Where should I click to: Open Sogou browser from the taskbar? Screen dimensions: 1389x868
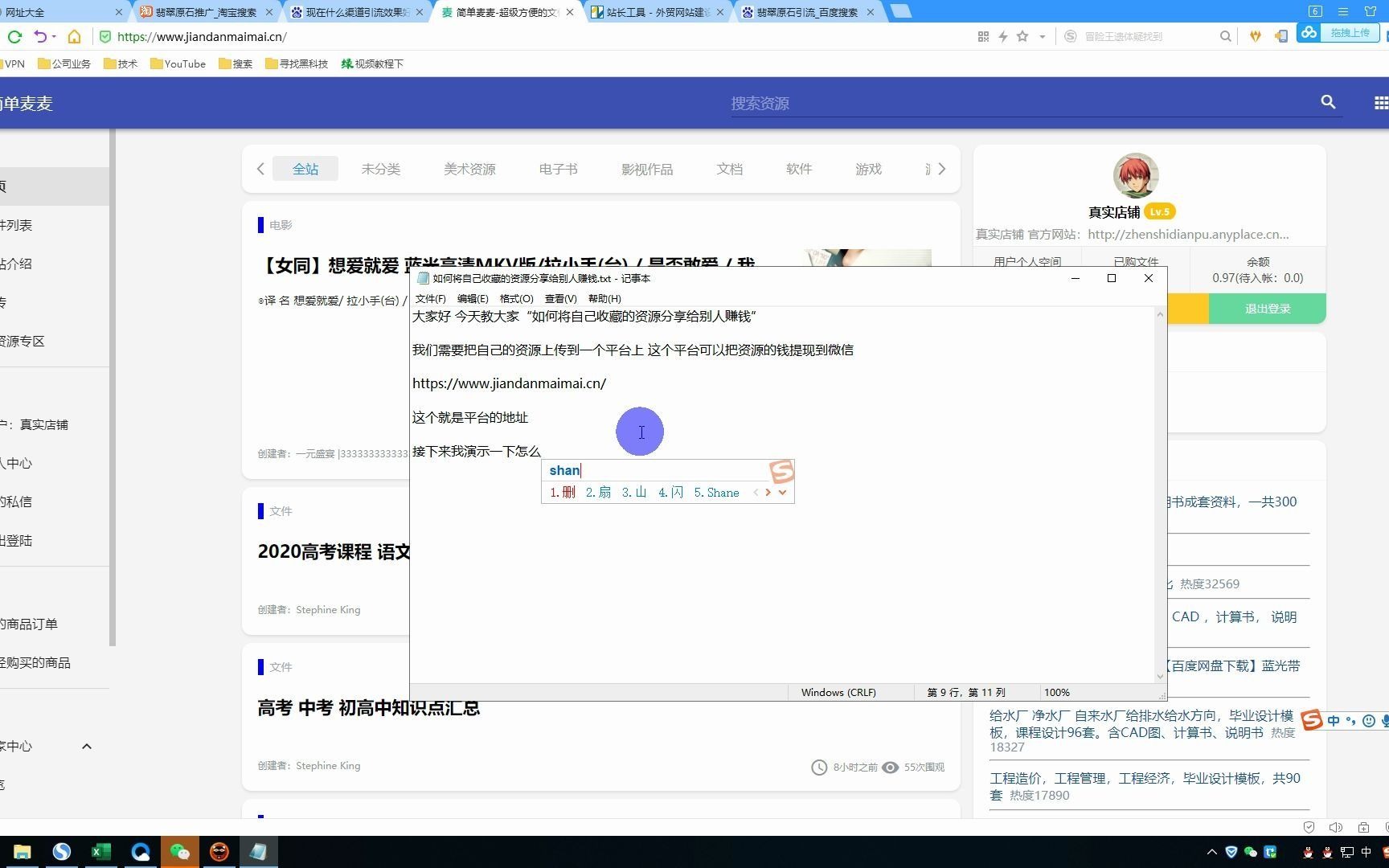61,852
